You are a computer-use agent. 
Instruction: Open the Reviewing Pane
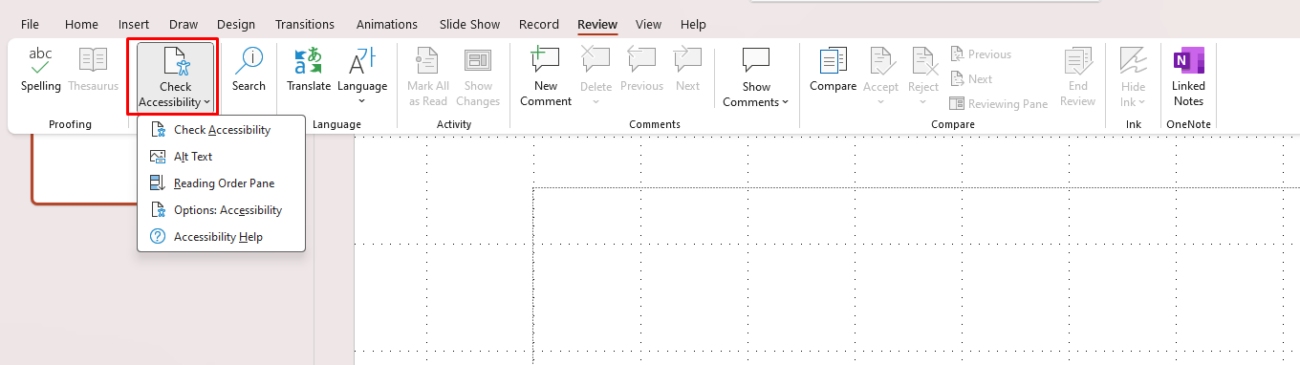(x=998, y=104)
